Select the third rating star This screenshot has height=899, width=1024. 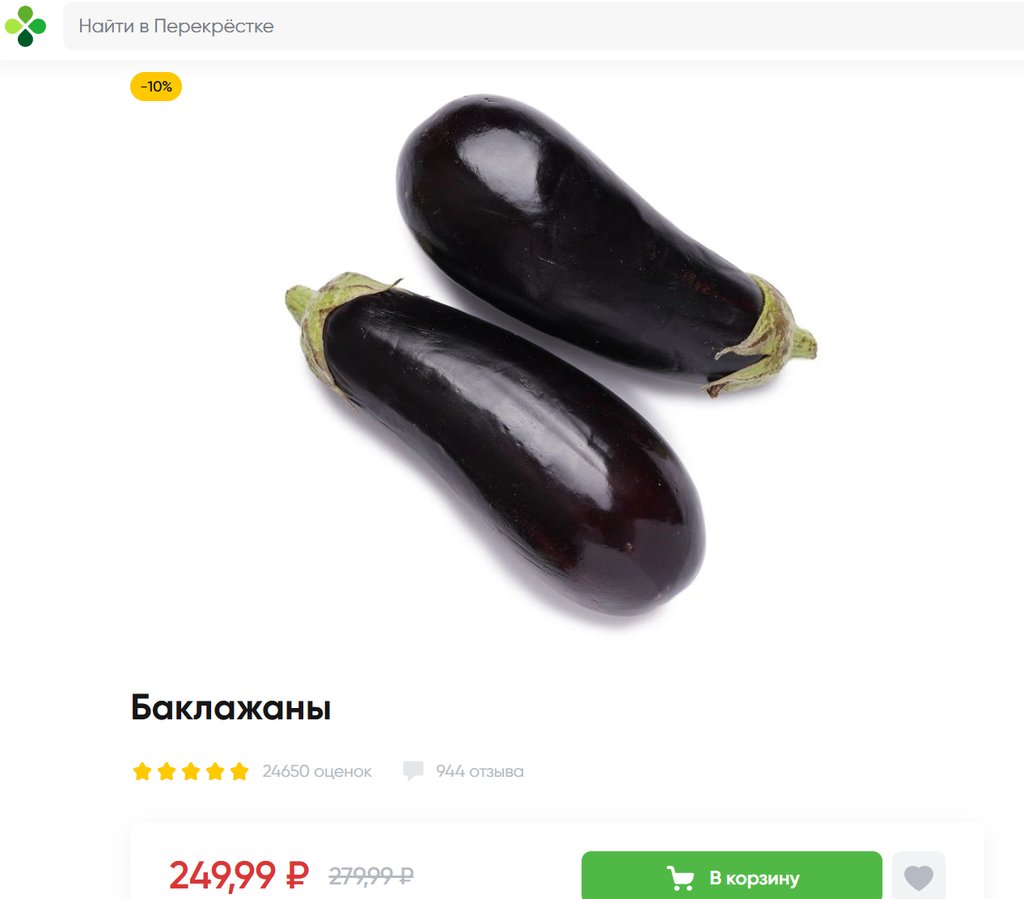coord(191,771)
